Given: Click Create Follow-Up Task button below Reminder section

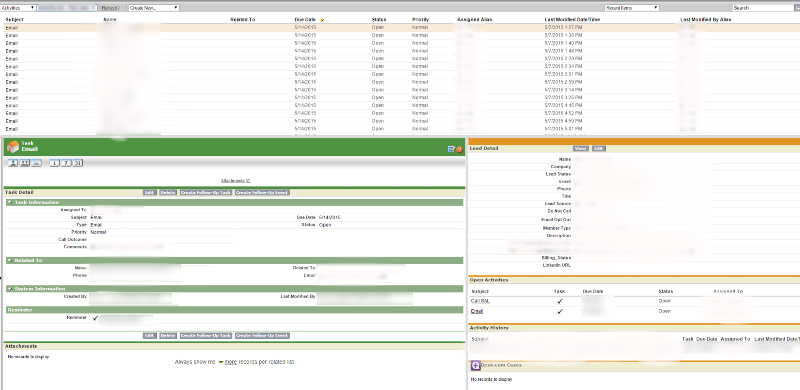Looking at the screenshot, I should point(206,336).
